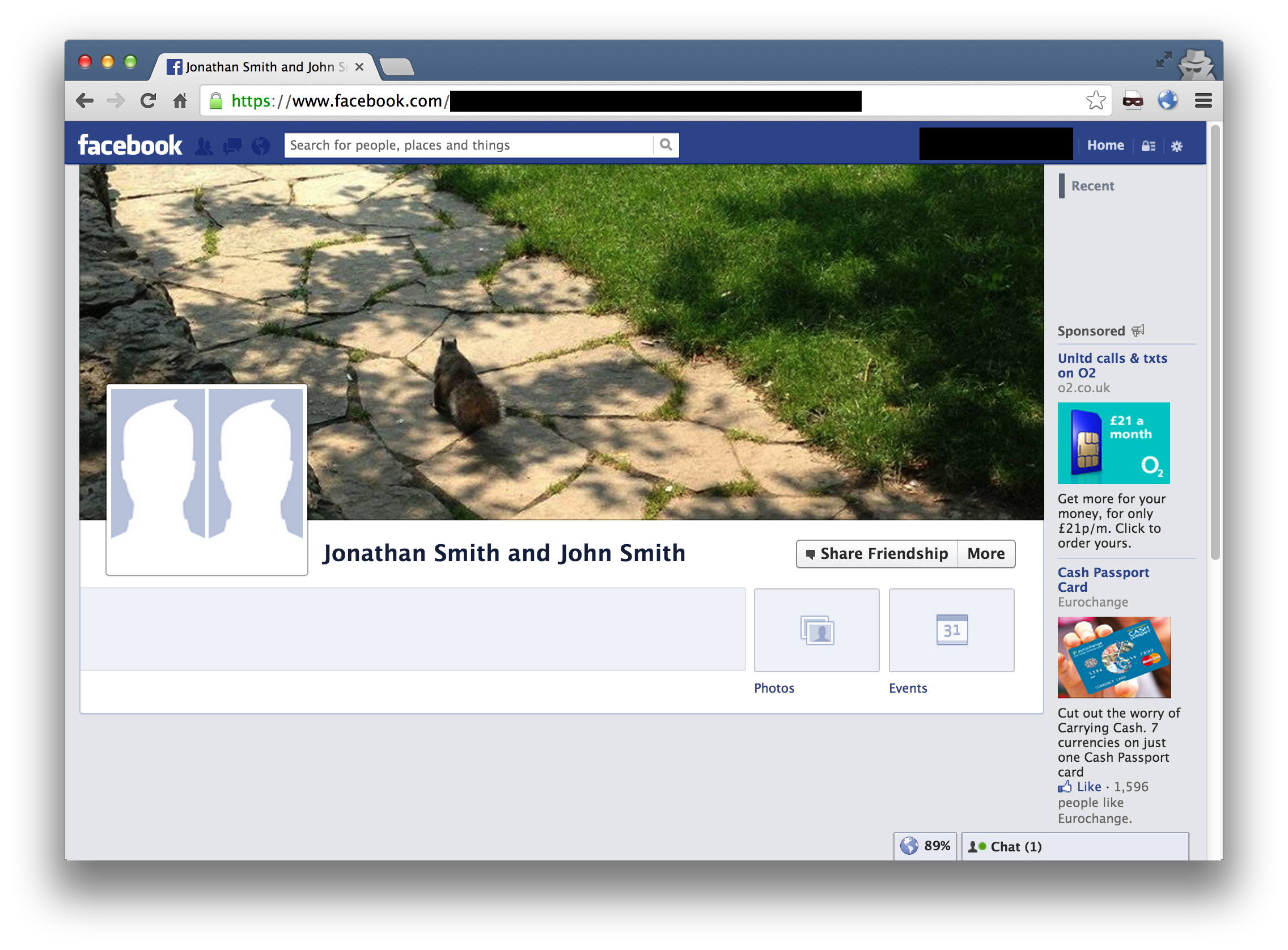Open the sunglasses mask extension icon

pyautogui.click(x=1133, y=101)
